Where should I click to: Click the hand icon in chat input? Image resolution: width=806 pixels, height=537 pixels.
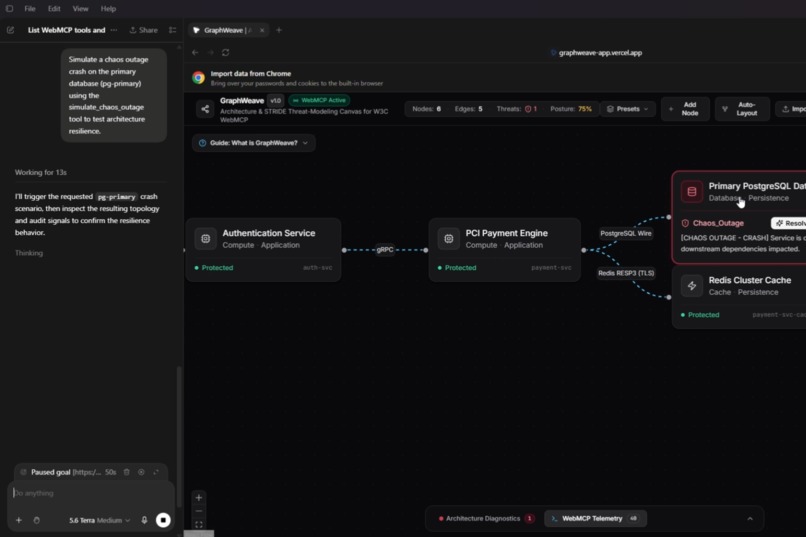36,521
